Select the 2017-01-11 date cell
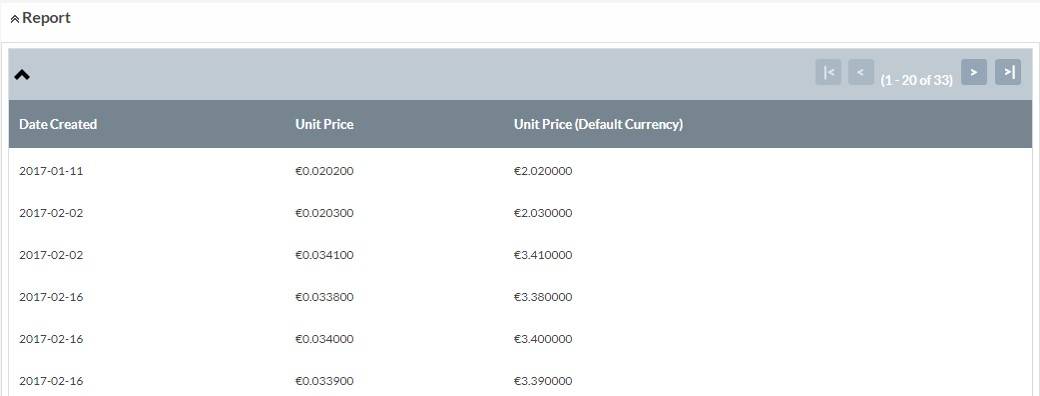 (x=51, y=171)
